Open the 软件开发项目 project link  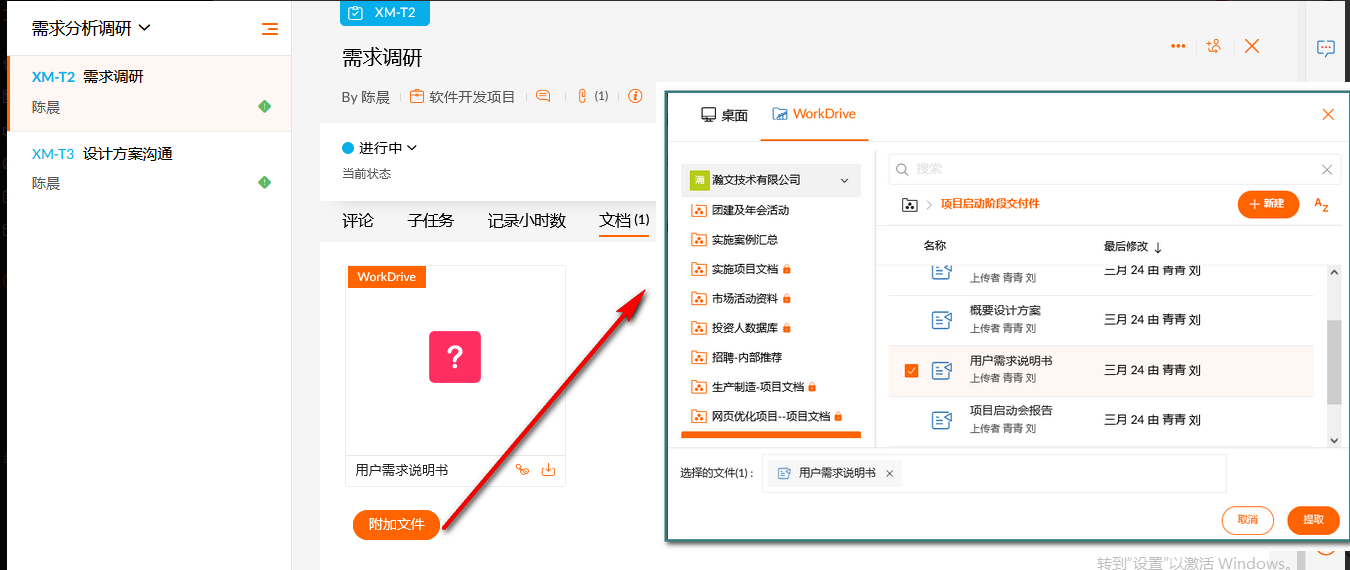pos(463,97)
